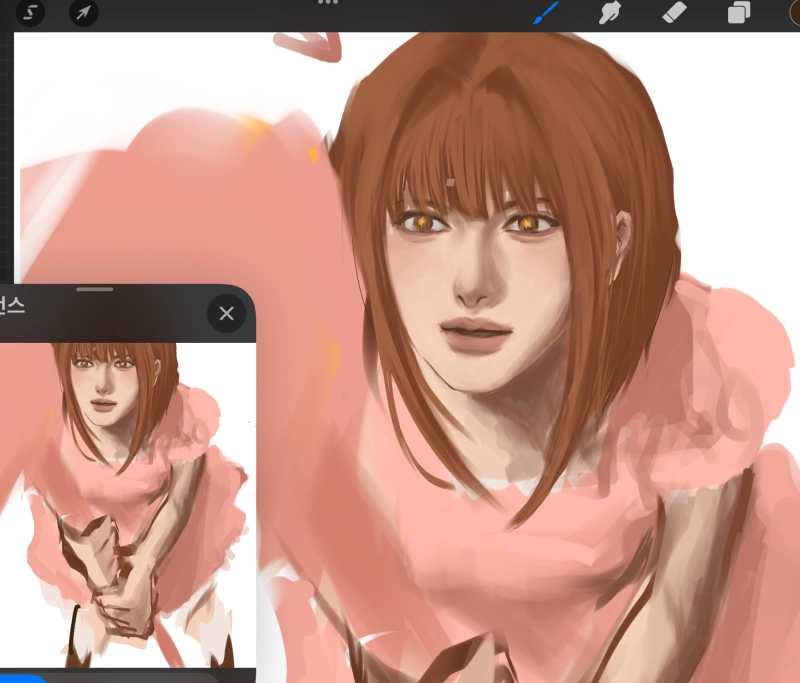Tap the multitasking three-dot menu
This screenshot has width=800, height=683.
327,3
